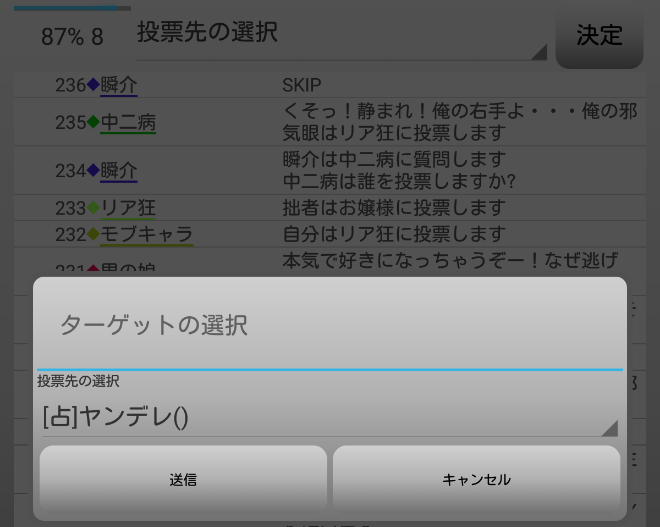Tap the SKIP message in row 236
660x527 pixels.
coord(302,86)
